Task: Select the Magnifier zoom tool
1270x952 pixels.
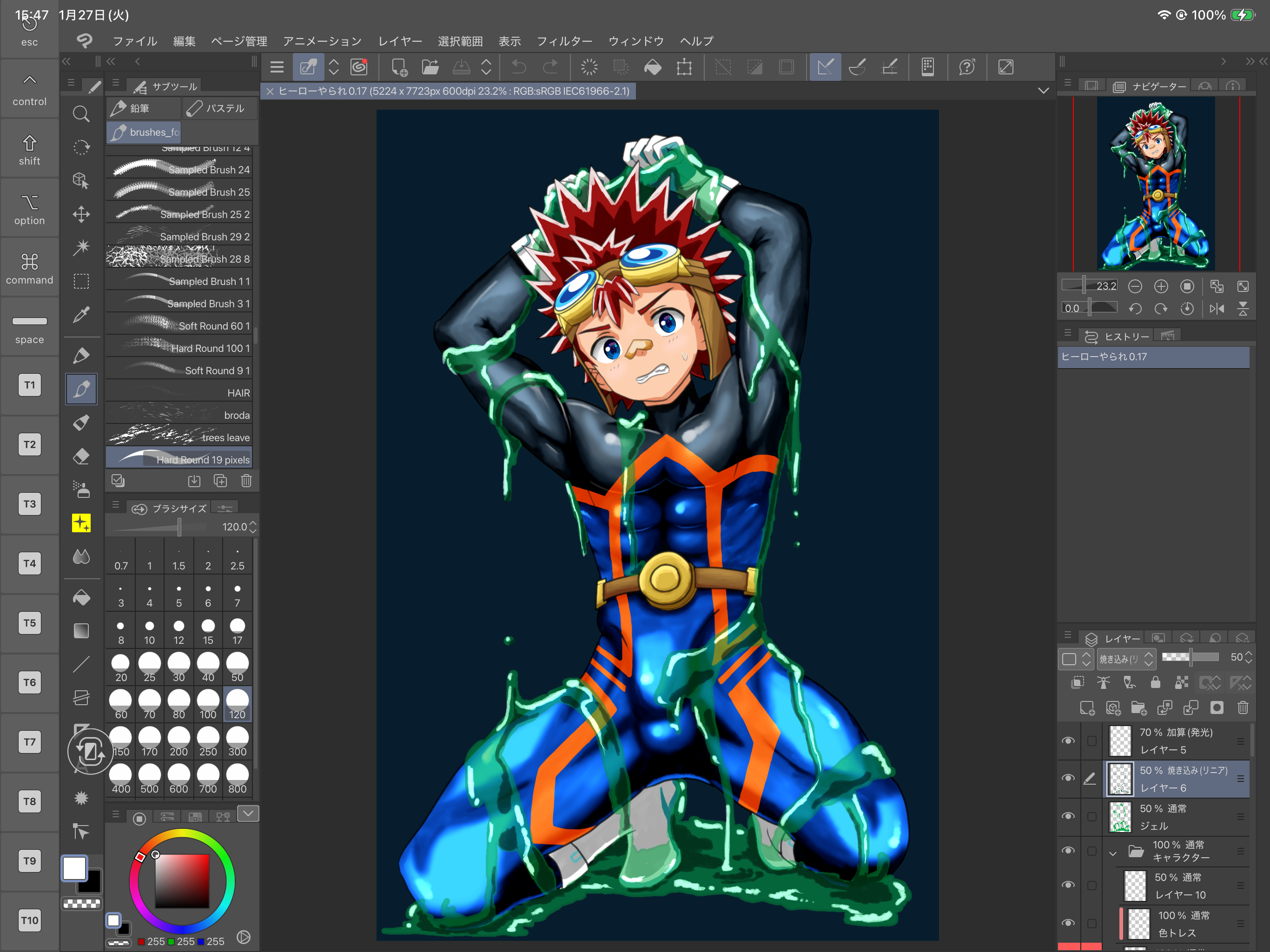Action: click(81, 114)
